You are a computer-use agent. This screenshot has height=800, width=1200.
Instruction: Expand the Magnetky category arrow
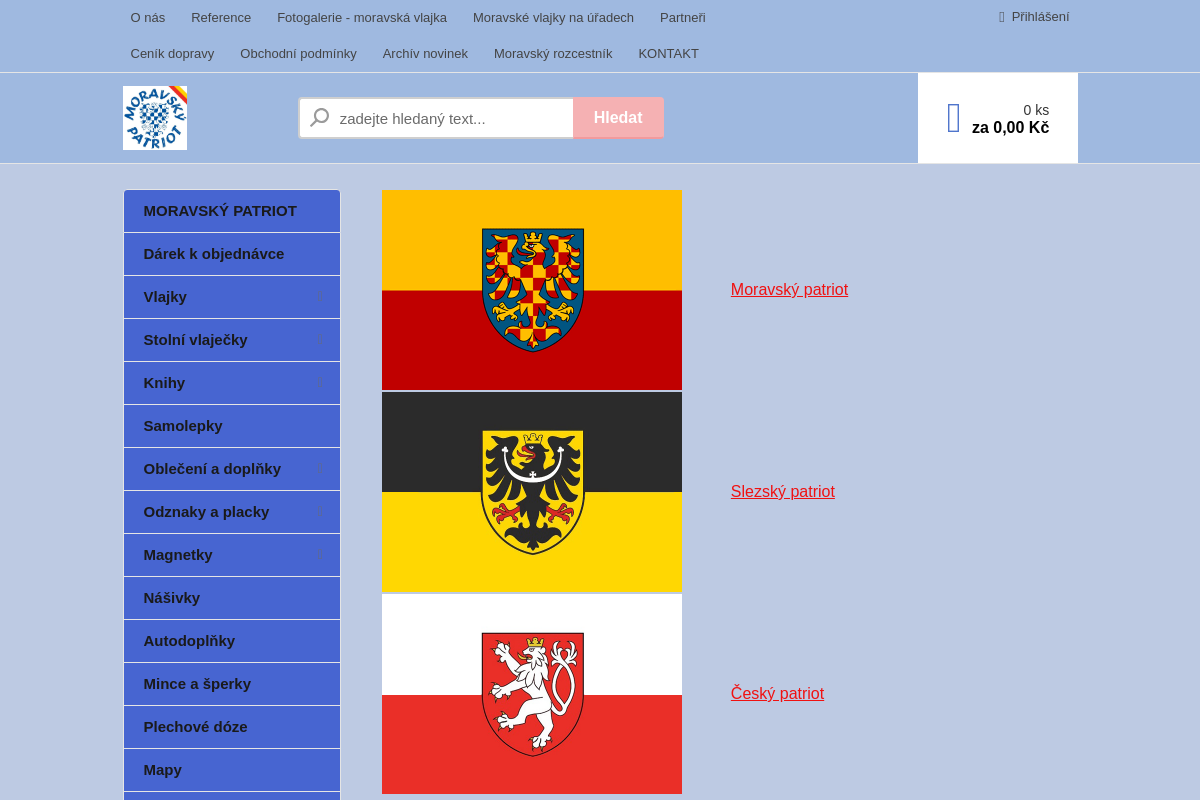coord(318,555)
